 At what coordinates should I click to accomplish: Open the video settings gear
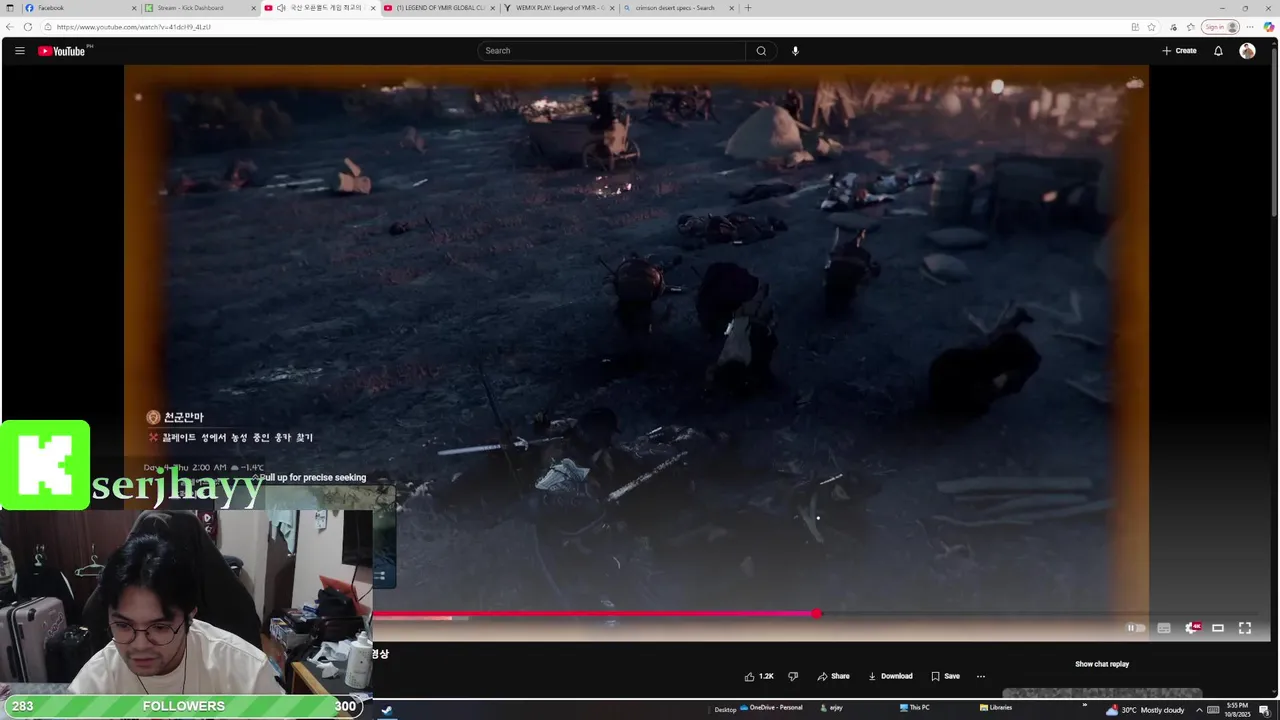coord(1191,628)
